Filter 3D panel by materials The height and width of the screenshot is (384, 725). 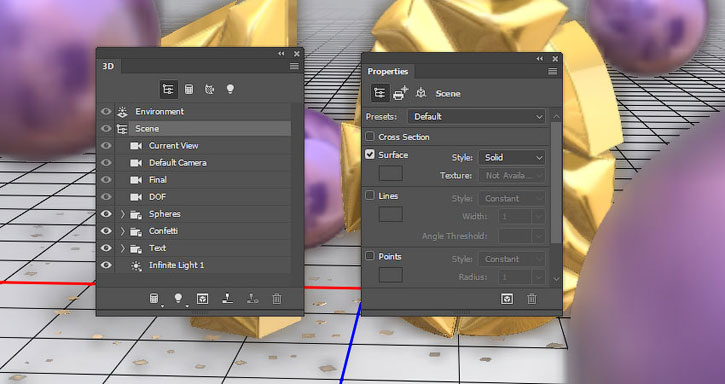[209, 89]
